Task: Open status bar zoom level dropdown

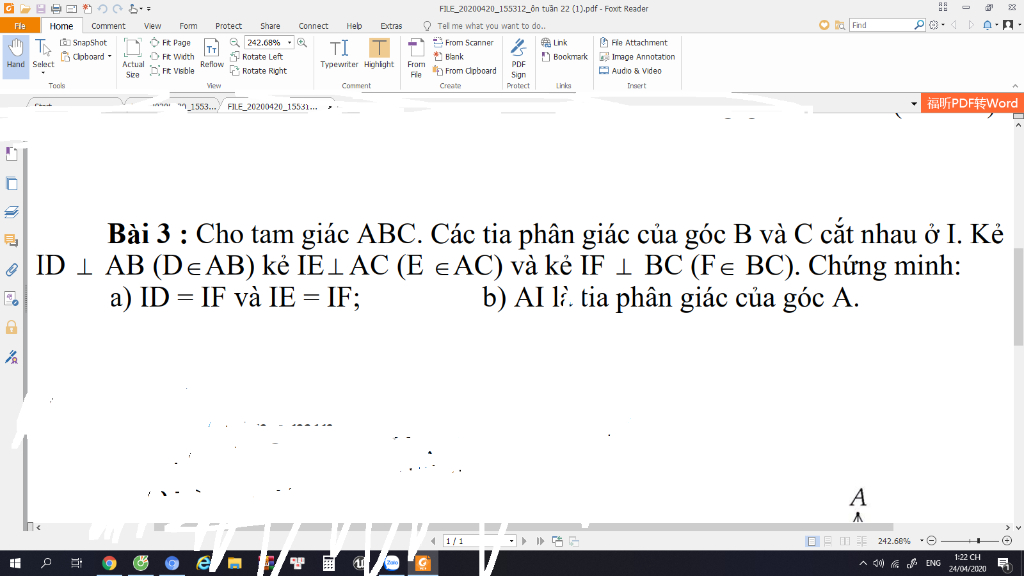Action: [921, 541]
